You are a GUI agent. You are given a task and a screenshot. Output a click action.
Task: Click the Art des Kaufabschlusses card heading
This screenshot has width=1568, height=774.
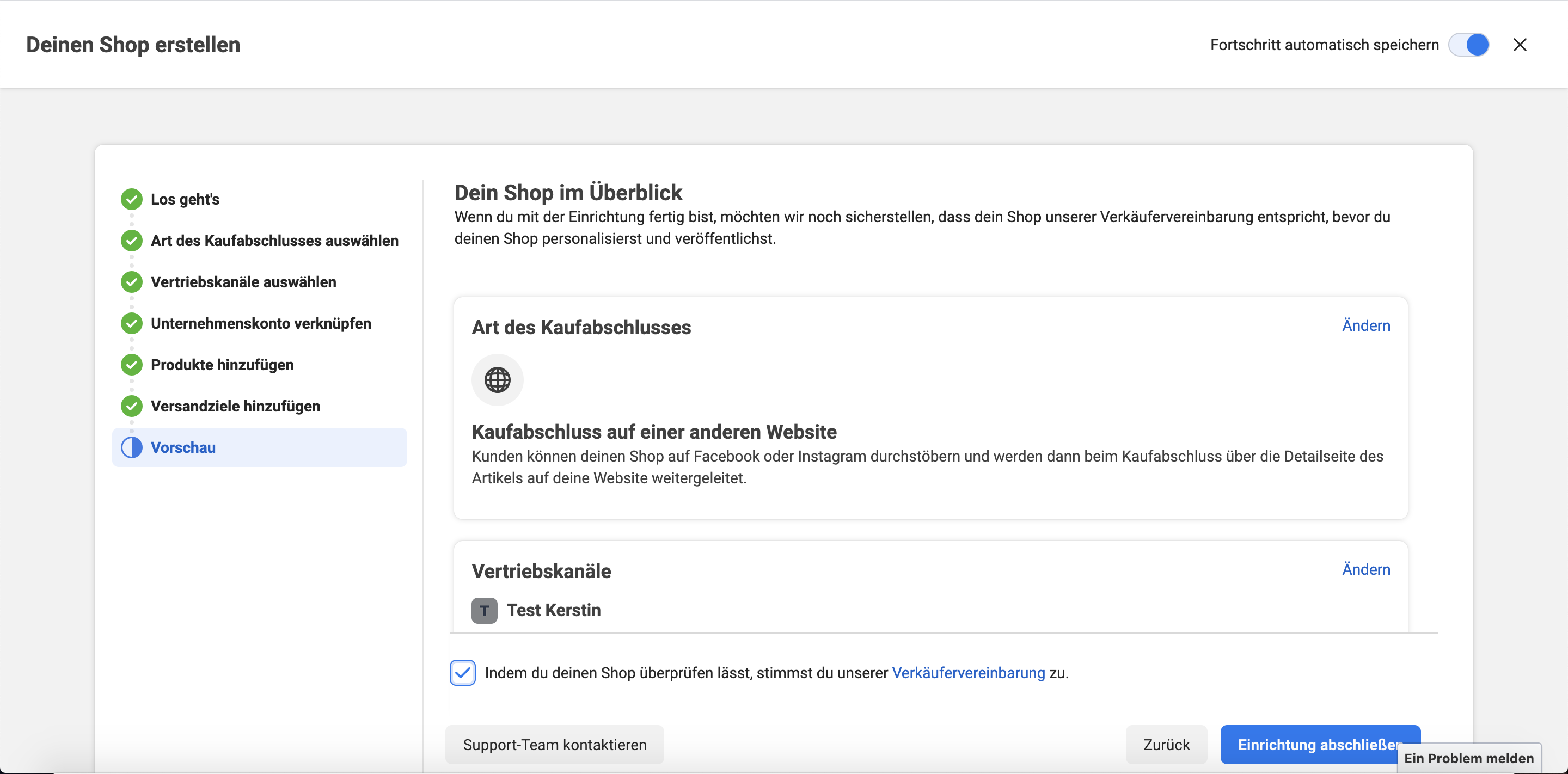tap(581, 327)
